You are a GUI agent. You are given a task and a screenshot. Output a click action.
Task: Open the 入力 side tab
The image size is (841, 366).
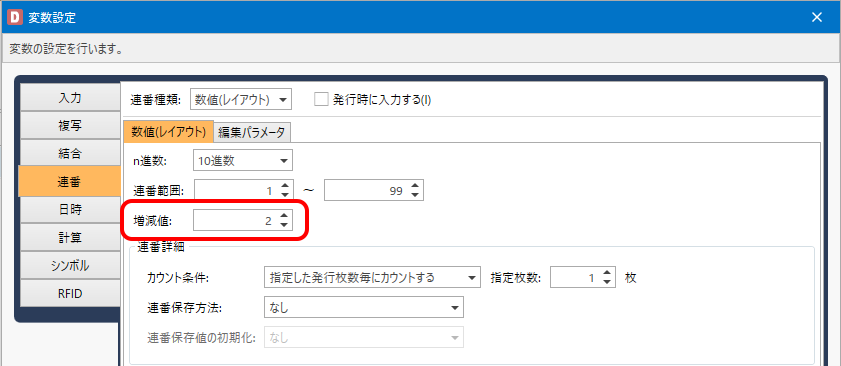click(x=70, y=98)
